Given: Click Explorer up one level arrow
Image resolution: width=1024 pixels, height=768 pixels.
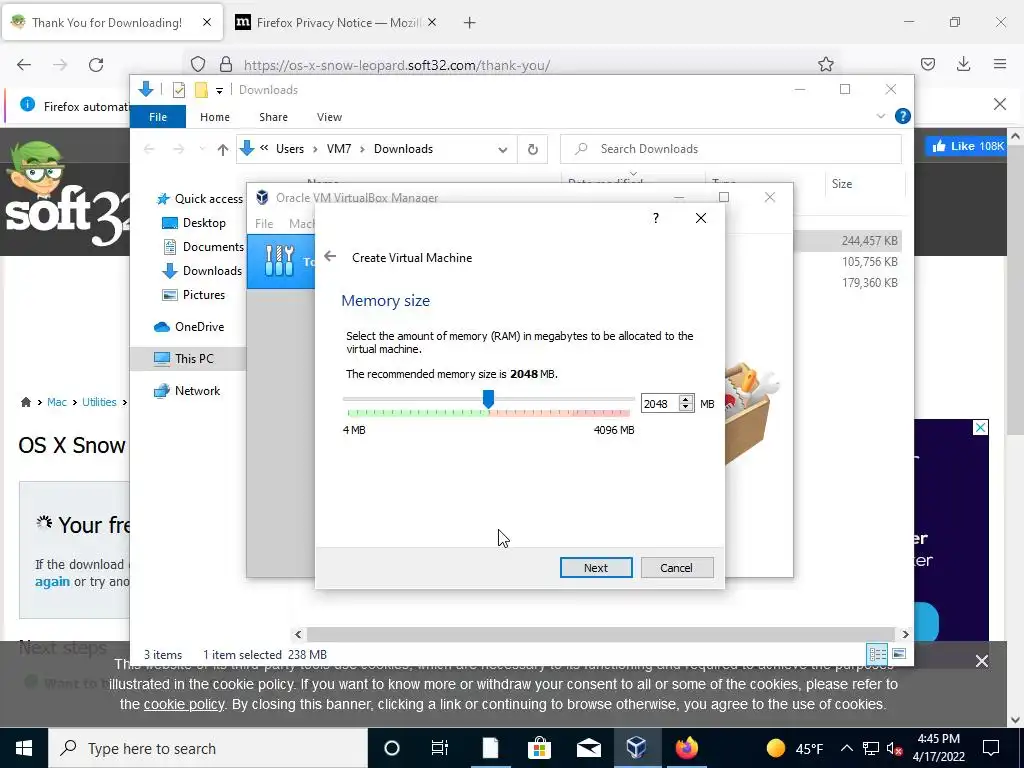Looking at the screenshot, I should pyautogui.click(x=223, y=150).
